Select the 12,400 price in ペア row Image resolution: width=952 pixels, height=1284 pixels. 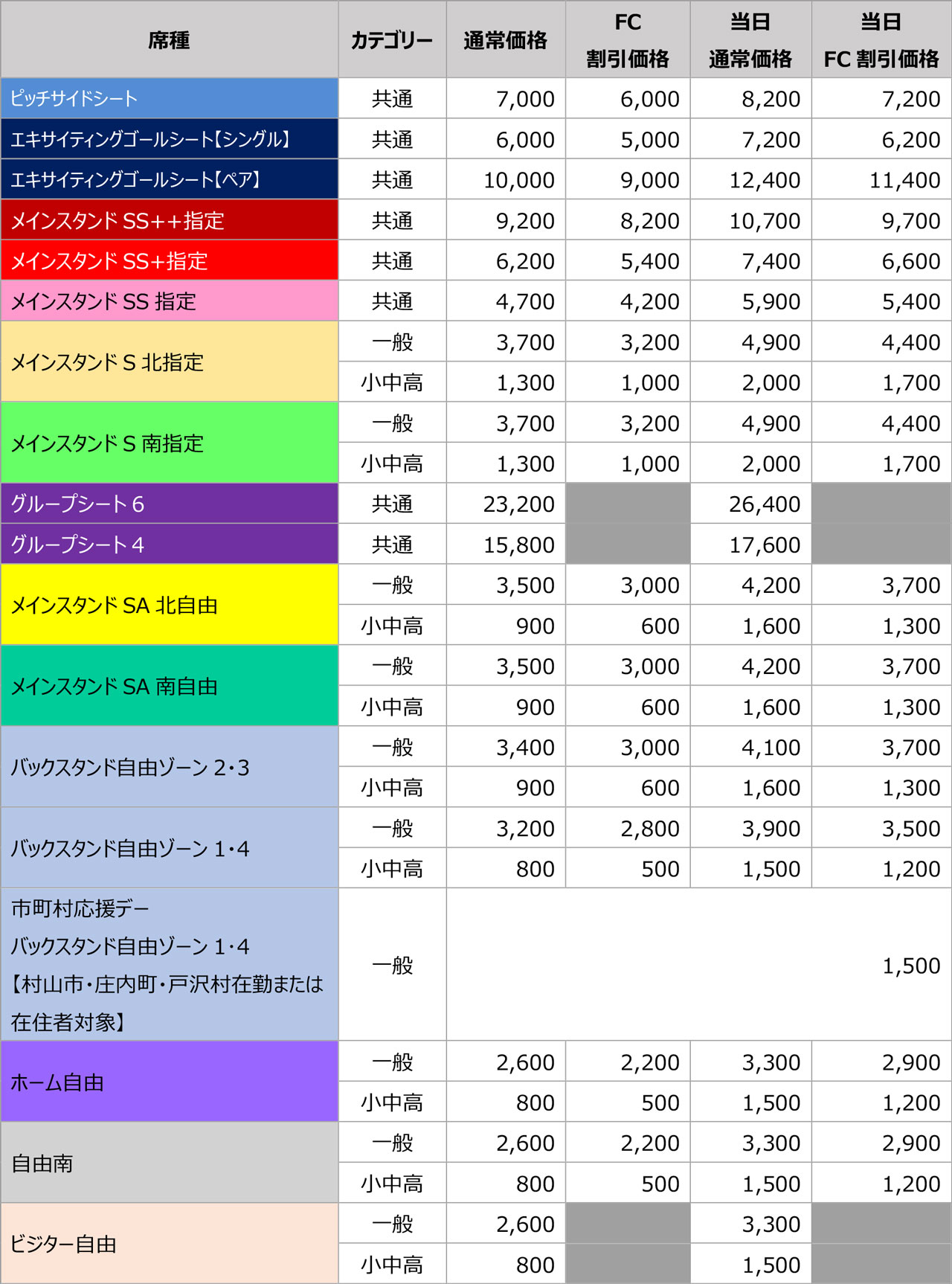pyautogui.click(x=764, y=180)
